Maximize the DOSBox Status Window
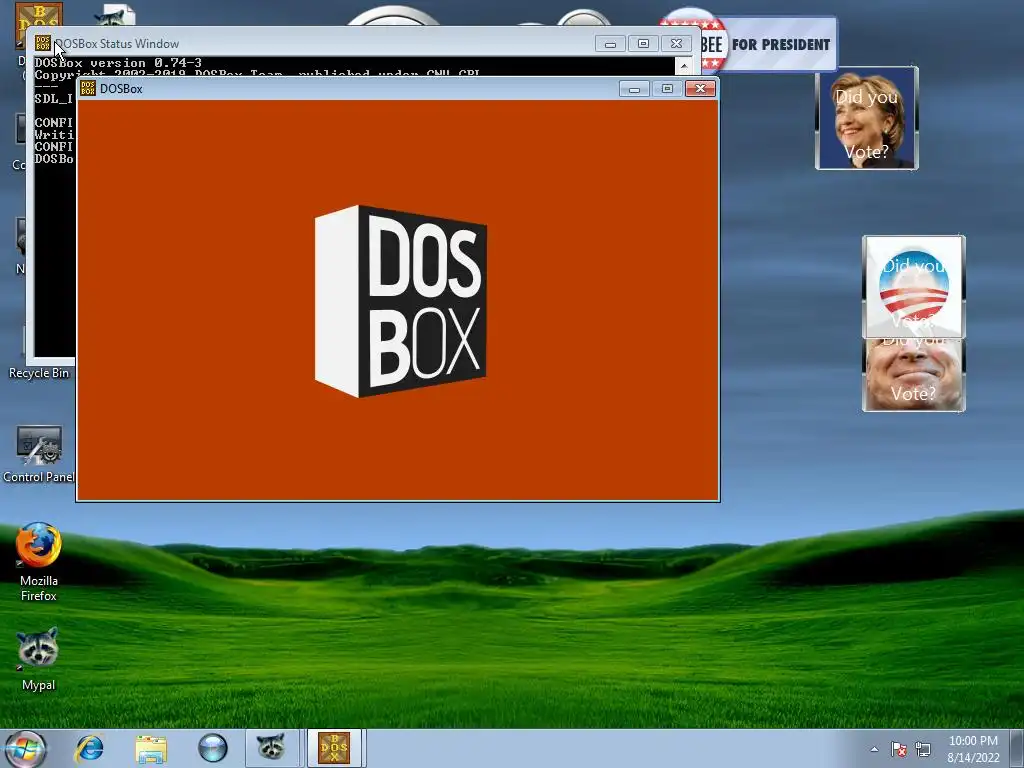 [x=643, y=44]
